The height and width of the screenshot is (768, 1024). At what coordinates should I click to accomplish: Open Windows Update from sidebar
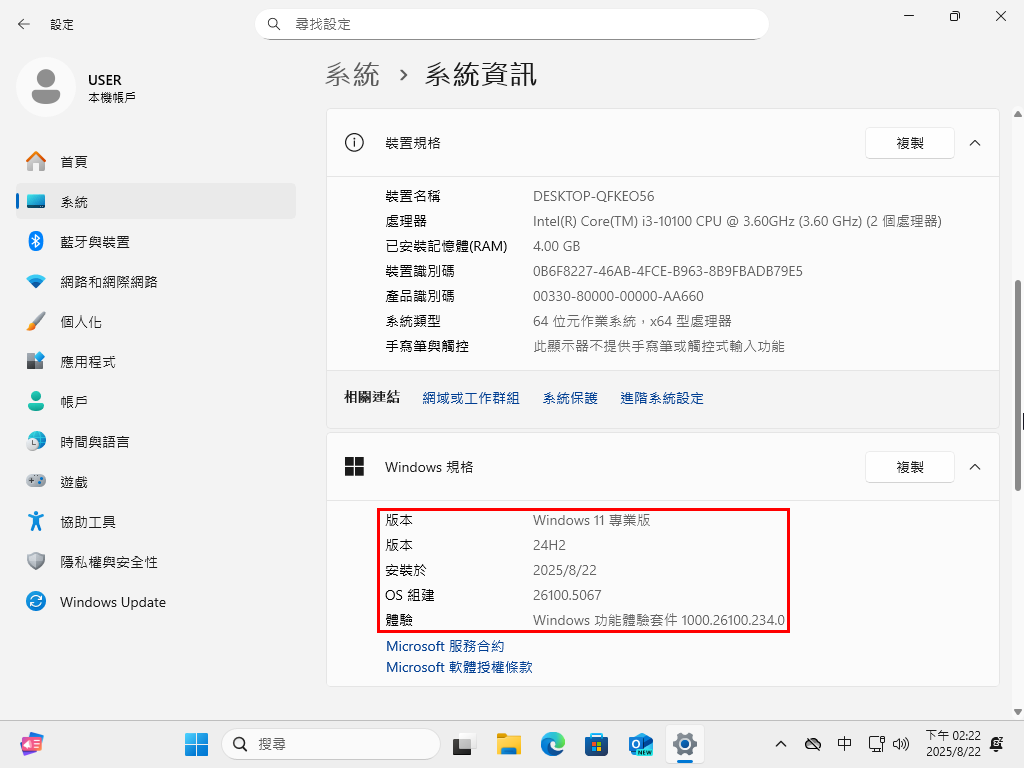click(x=112, y=602)
